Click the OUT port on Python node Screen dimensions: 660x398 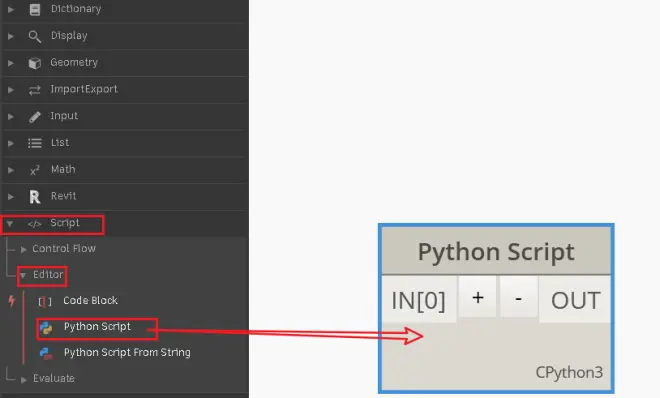point(575,300)
